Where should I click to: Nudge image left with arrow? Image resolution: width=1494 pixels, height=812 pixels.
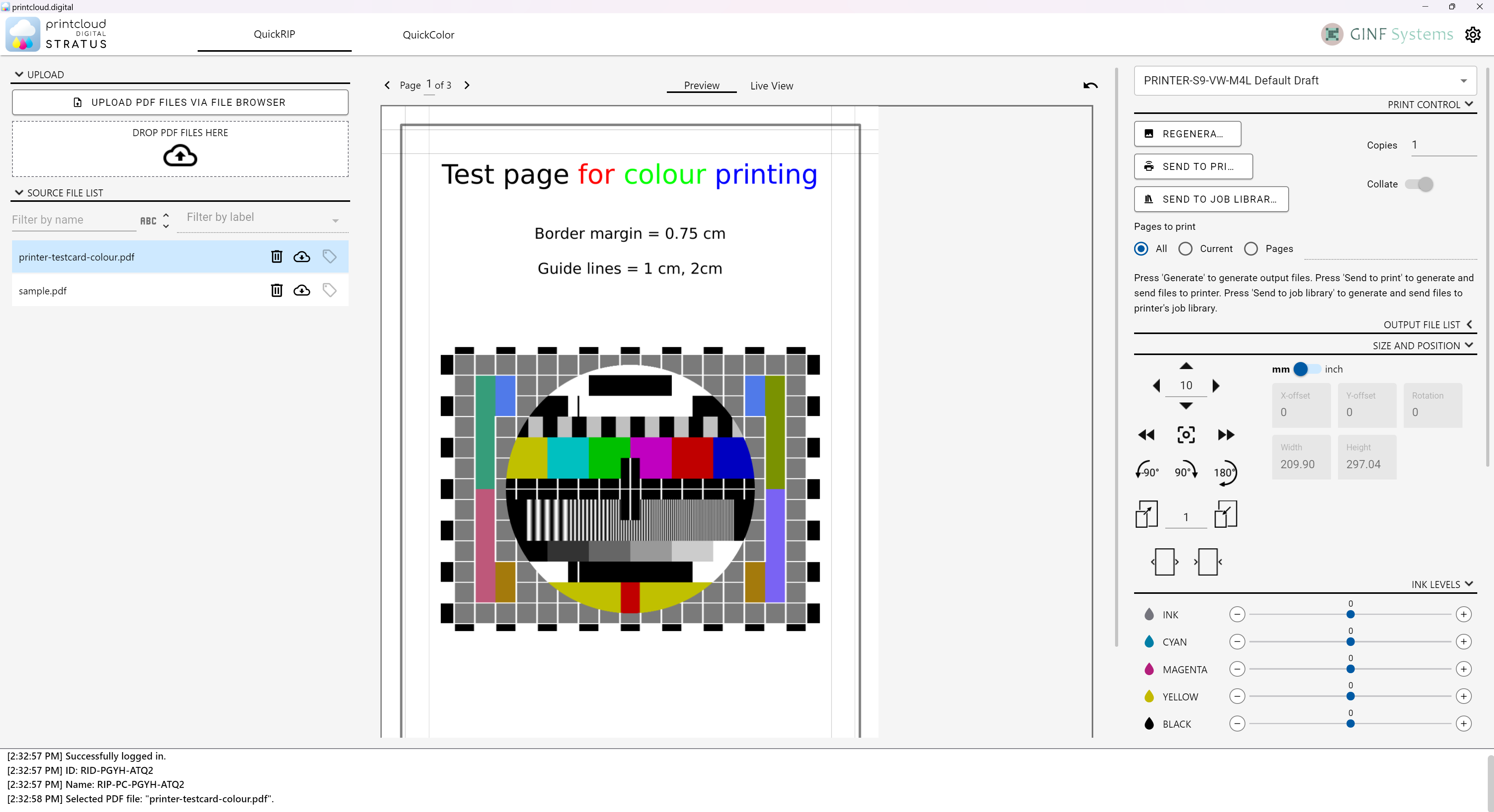[1156, 385]
